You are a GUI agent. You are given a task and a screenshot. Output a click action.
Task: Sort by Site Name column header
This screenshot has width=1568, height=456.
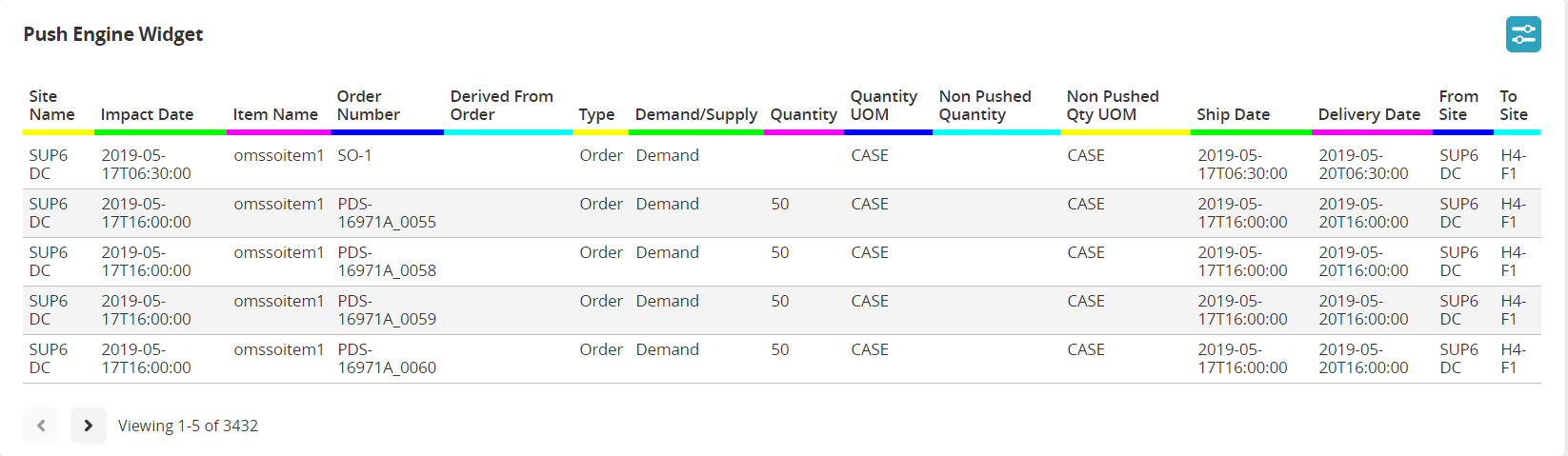pyautogui.click(x=51, y=106)
